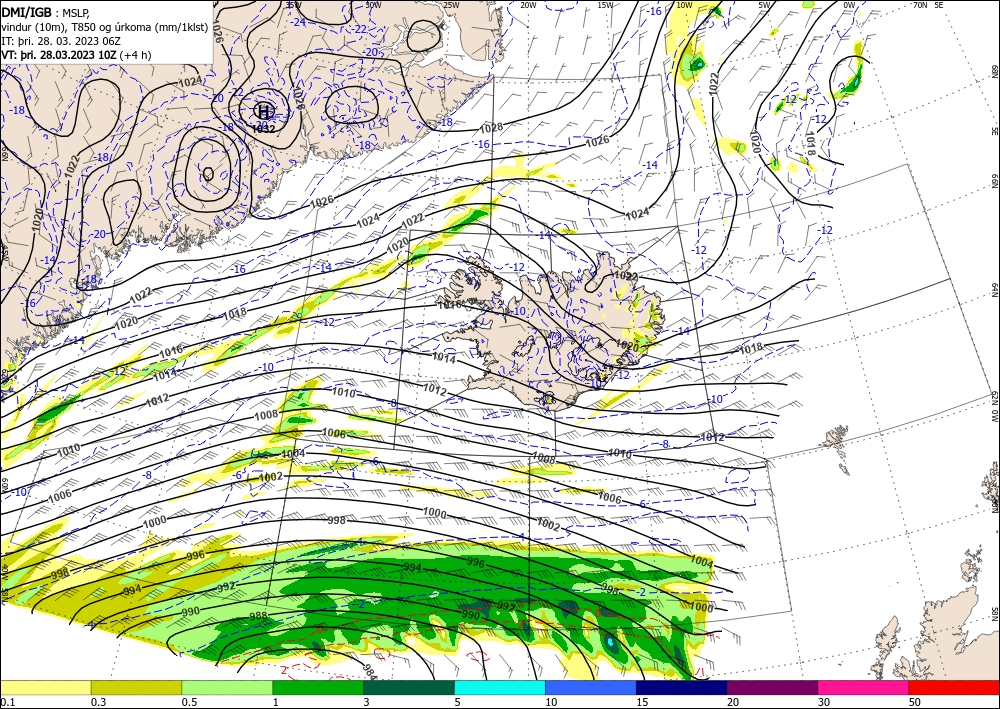Image resolution: width=1000 pixels, height=709 pixels.
Task: Pick the 10–15 blue legend swatch
Action: (x=591, y=687)
